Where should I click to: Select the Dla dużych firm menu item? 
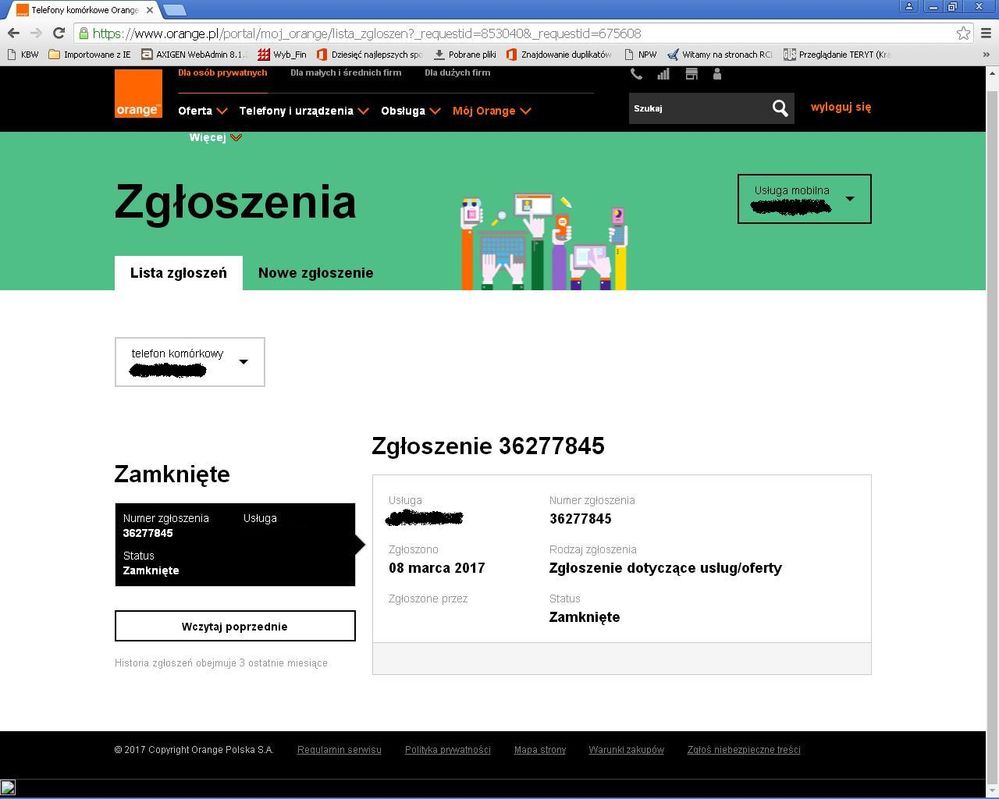457,72
